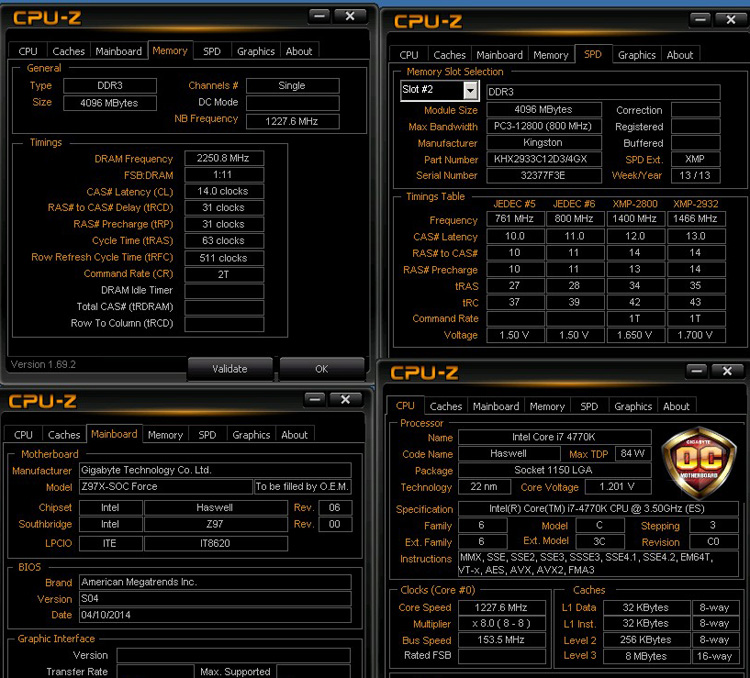The image size is (750, 678).
Task: Select SPD tab in Processor window
Action: (589, 406)
